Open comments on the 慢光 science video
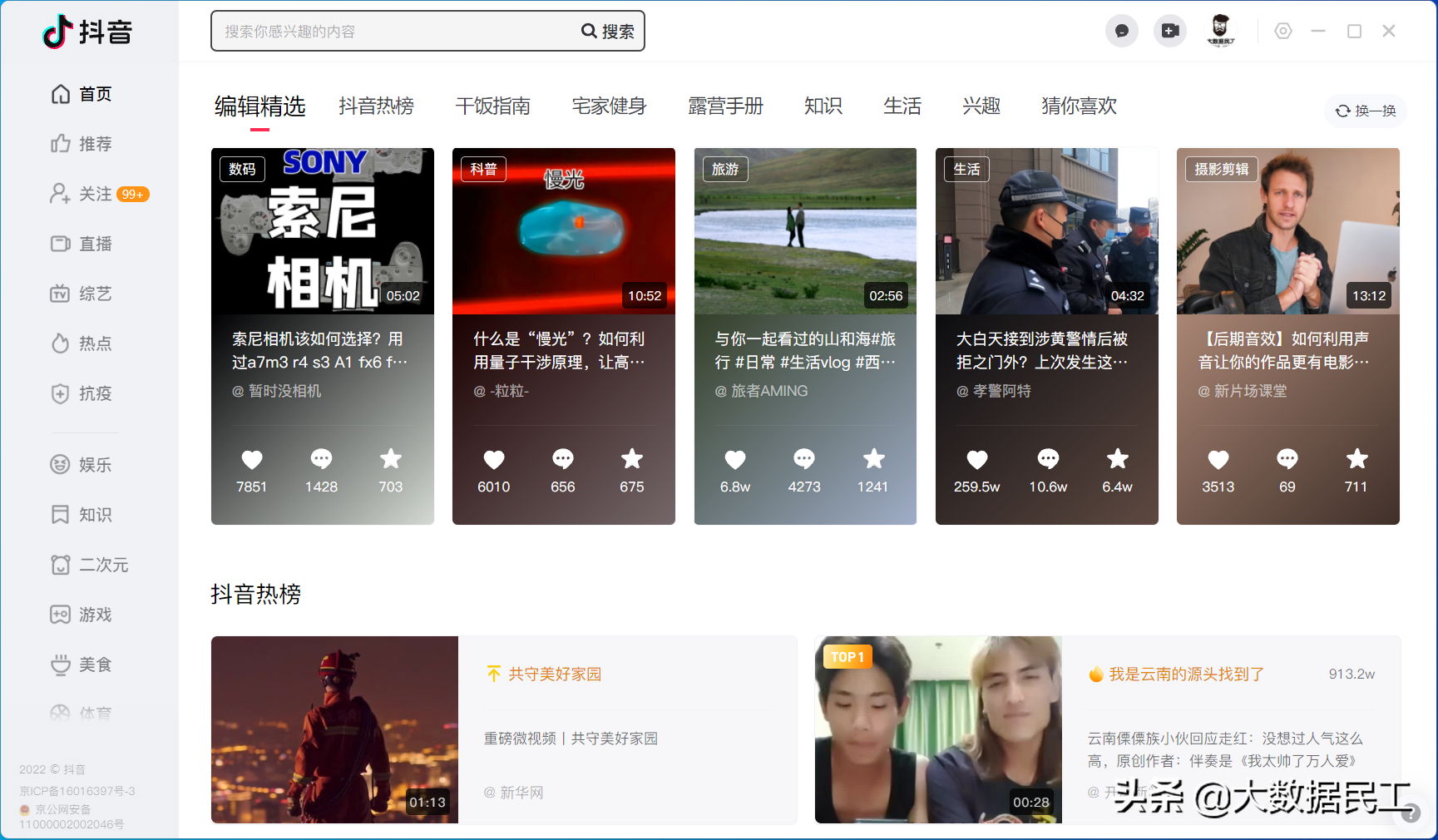The width and height of the screenshot is (1438, 840). click(562, 460)
